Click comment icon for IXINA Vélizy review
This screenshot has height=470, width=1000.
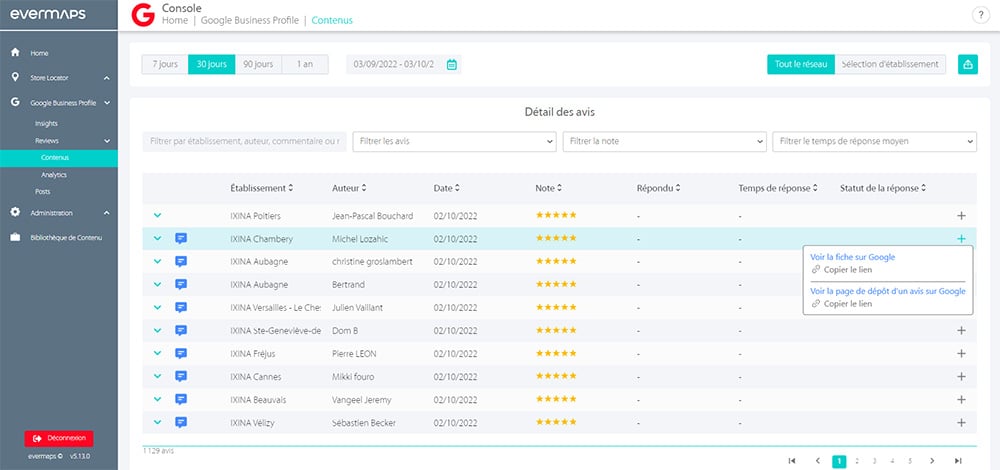[181, 423]
